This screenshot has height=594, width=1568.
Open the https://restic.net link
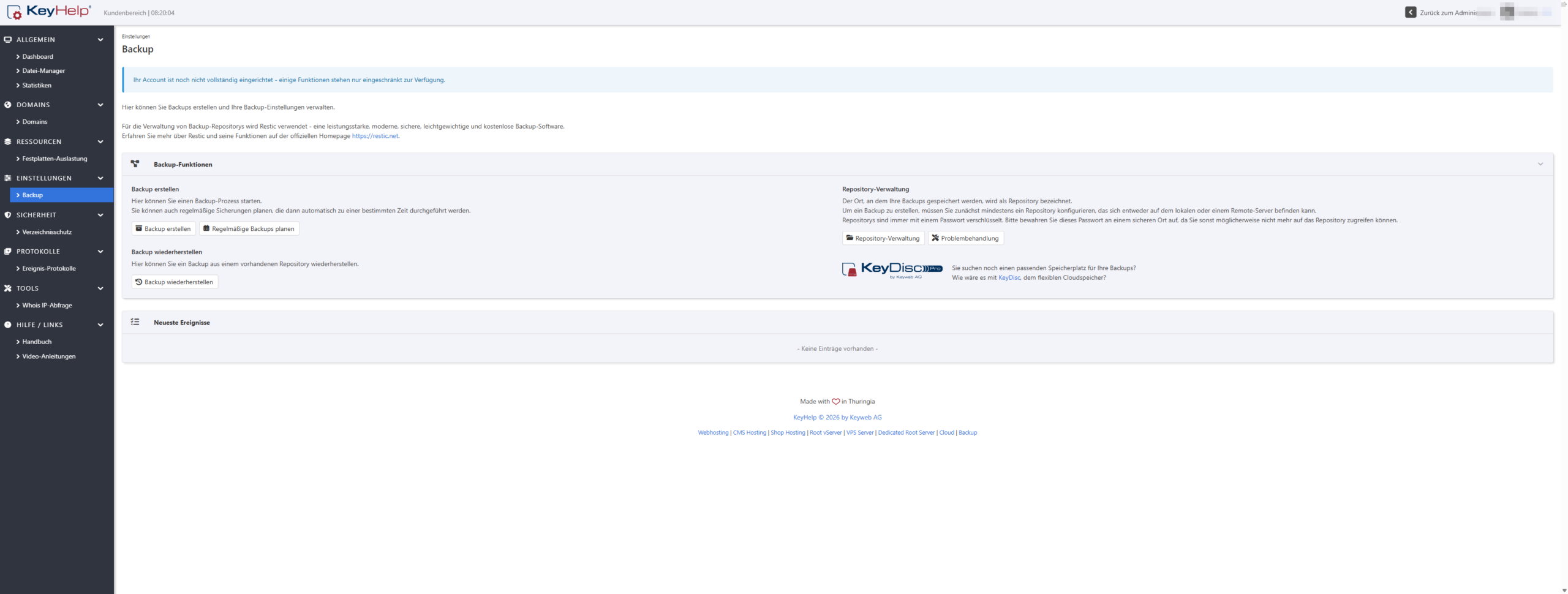point(375,136)
